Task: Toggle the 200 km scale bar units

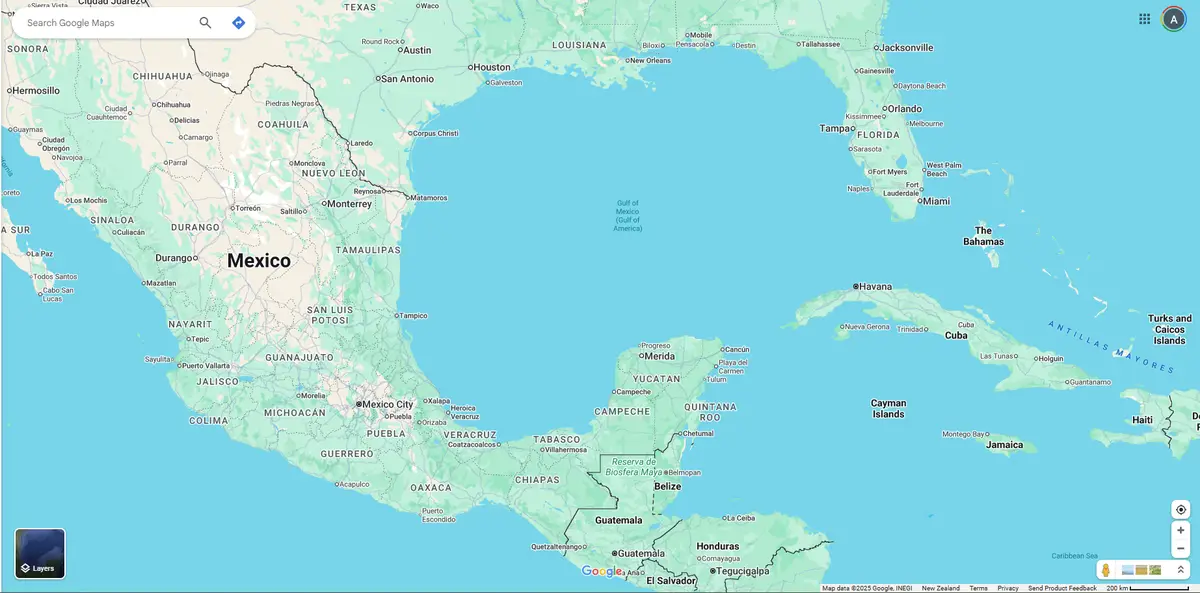Action: tap(1147, 588)
